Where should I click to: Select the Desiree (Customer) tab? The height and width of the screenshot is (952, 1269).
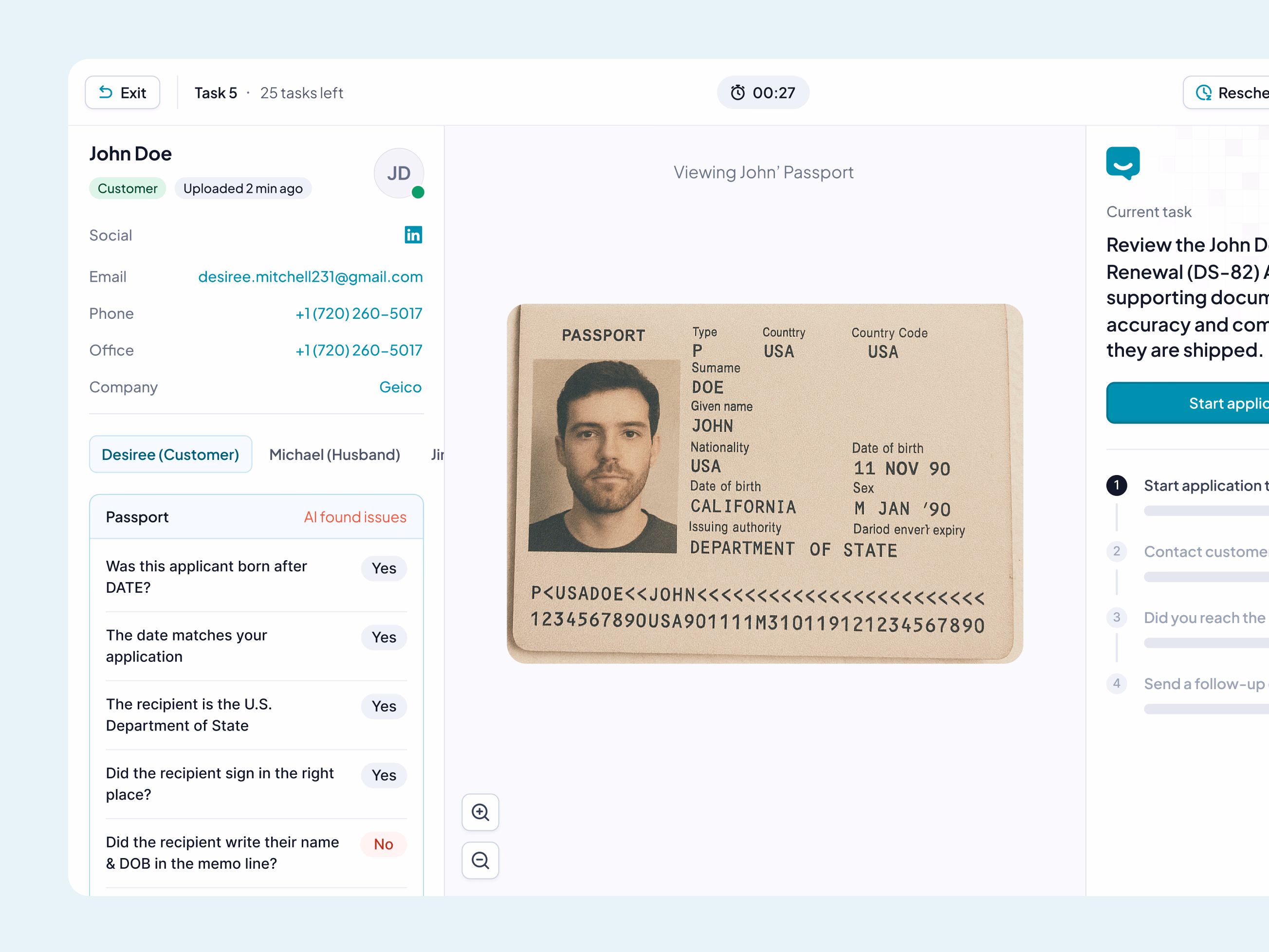pyautogui.click(x=170, y=454)
